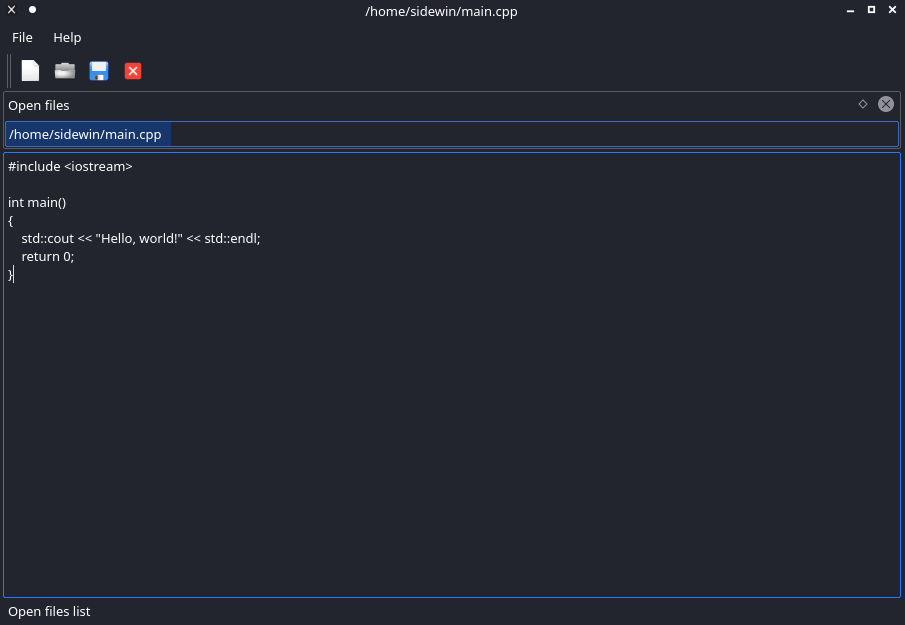The height and width of the screenshot is (625, 905).
Task: Click the Open files list status bar text
Action: [x=49, y=611]
